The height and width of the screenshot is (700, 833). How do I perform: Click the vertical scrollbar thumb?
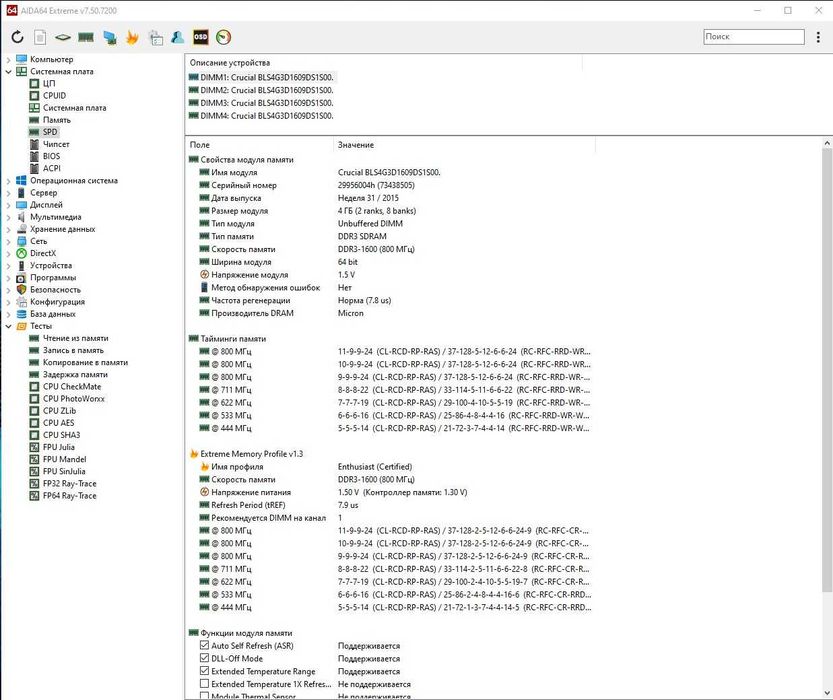(x=827, y=370)
